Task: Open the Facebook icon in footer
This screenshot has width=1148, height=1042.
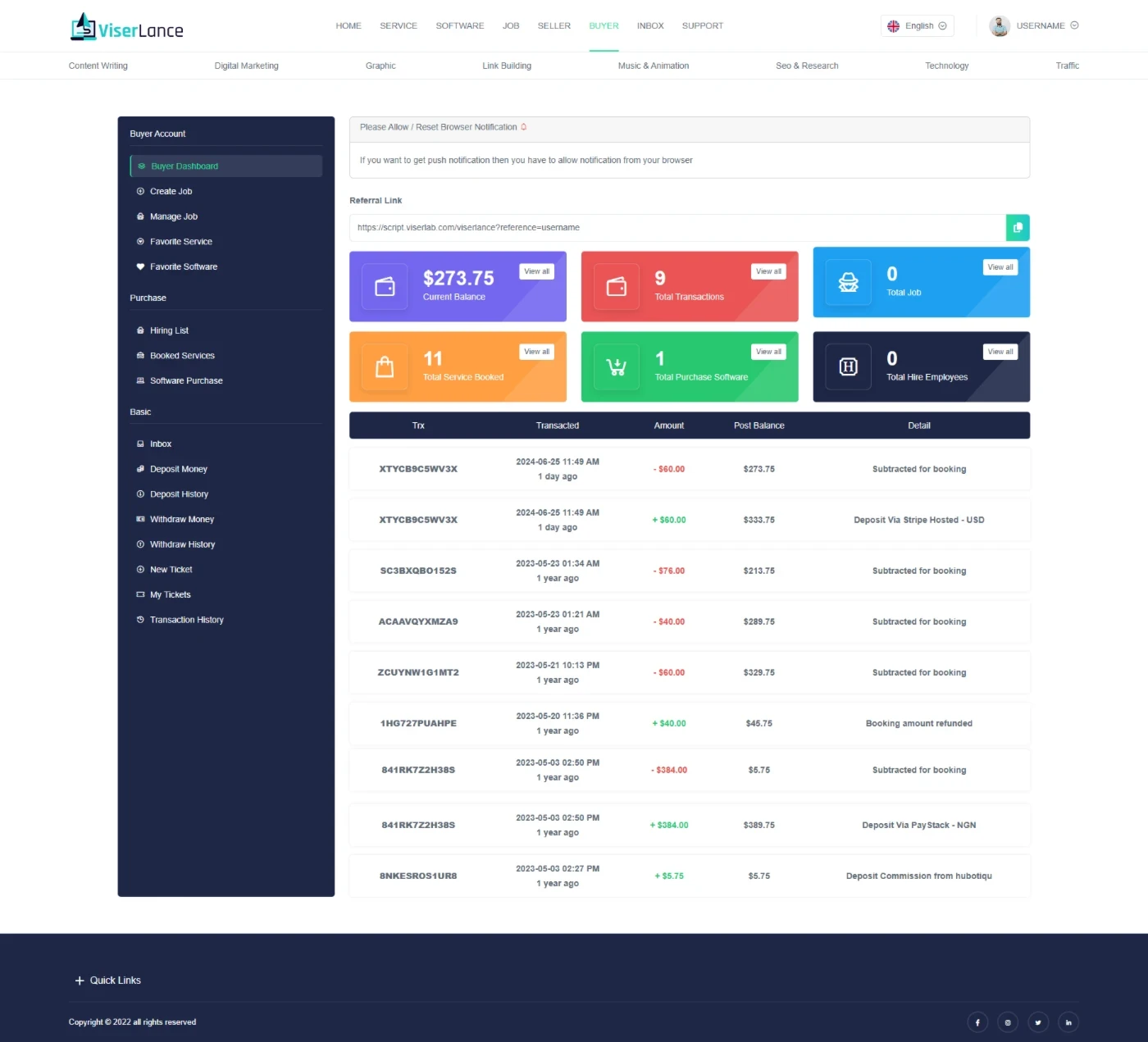Action: 977,1022
